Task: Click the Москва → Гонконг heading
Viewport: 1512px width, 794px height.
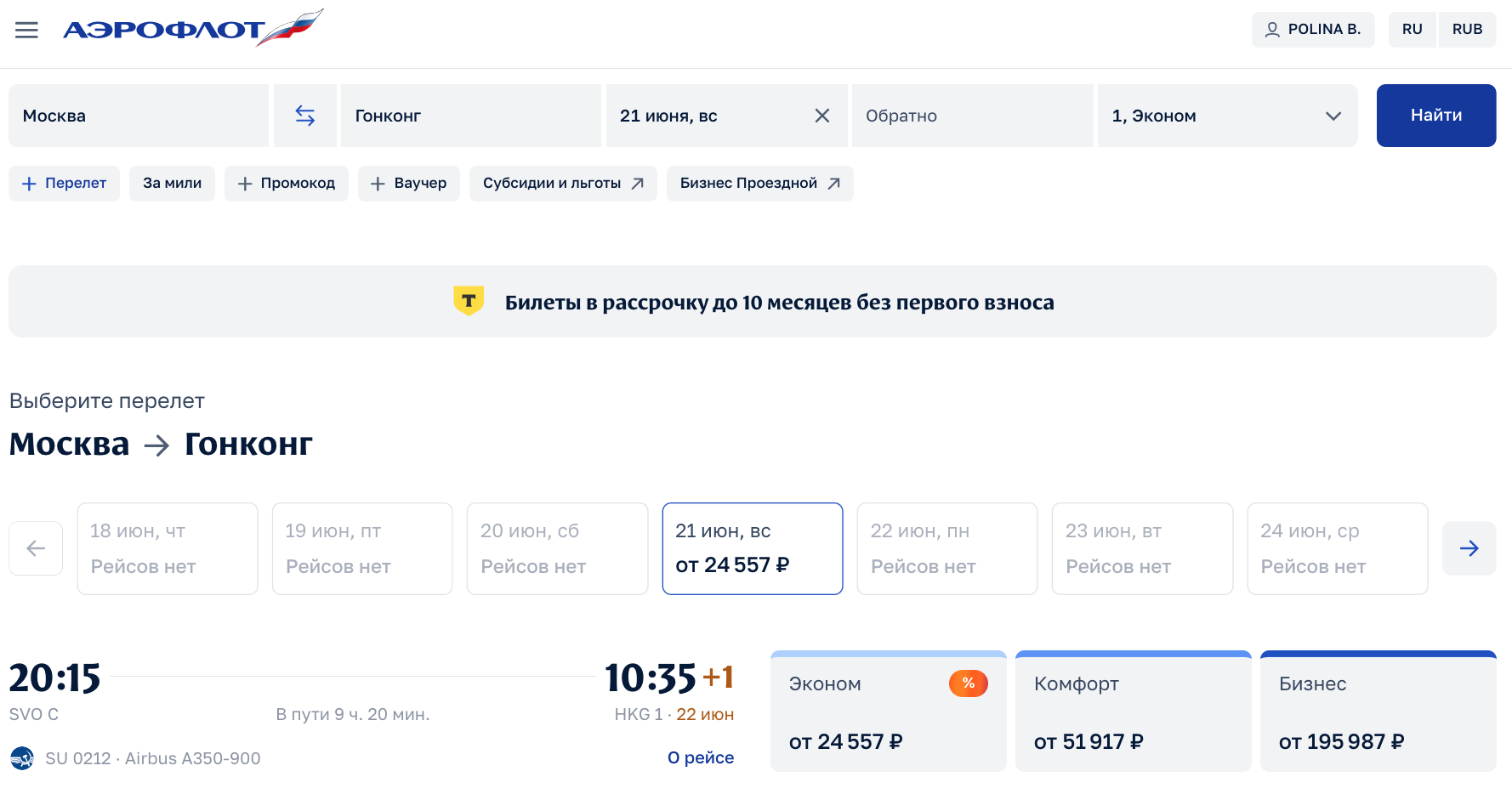Action: coord(161,445)
